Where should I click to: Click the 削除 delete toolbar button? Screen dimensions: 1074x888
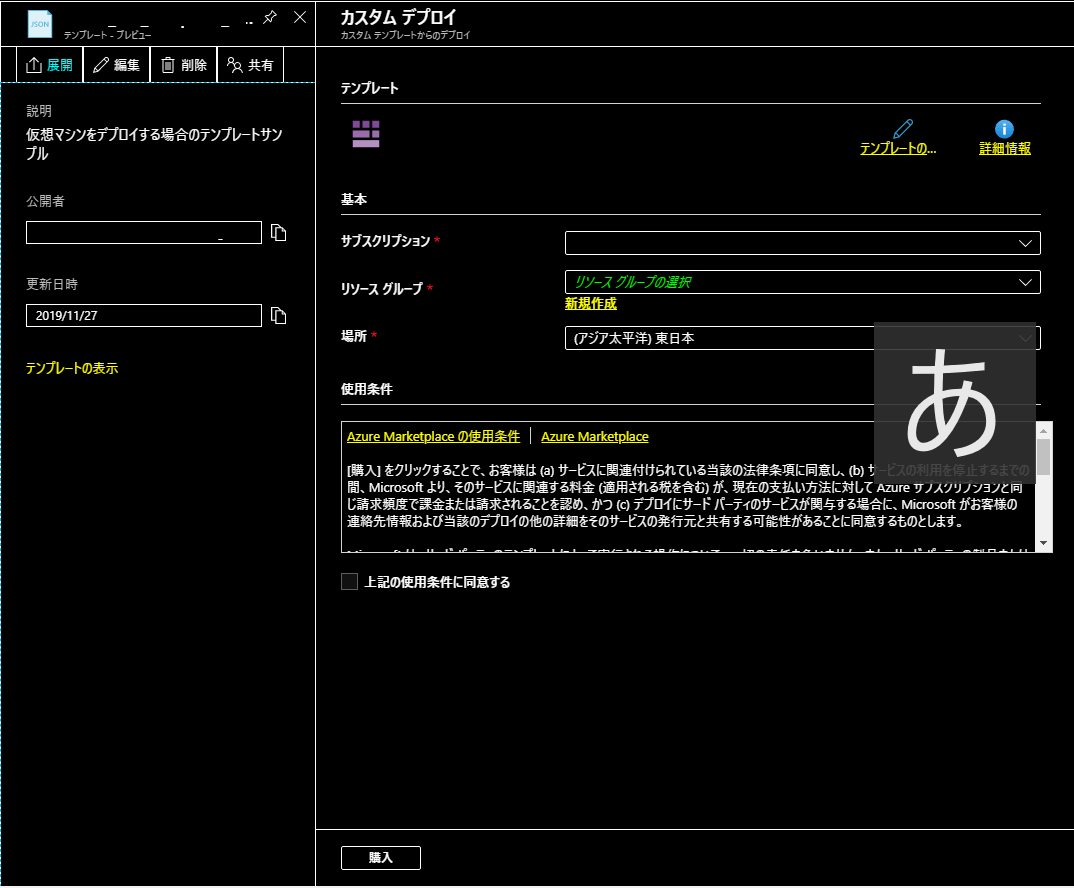pos(184,65)
